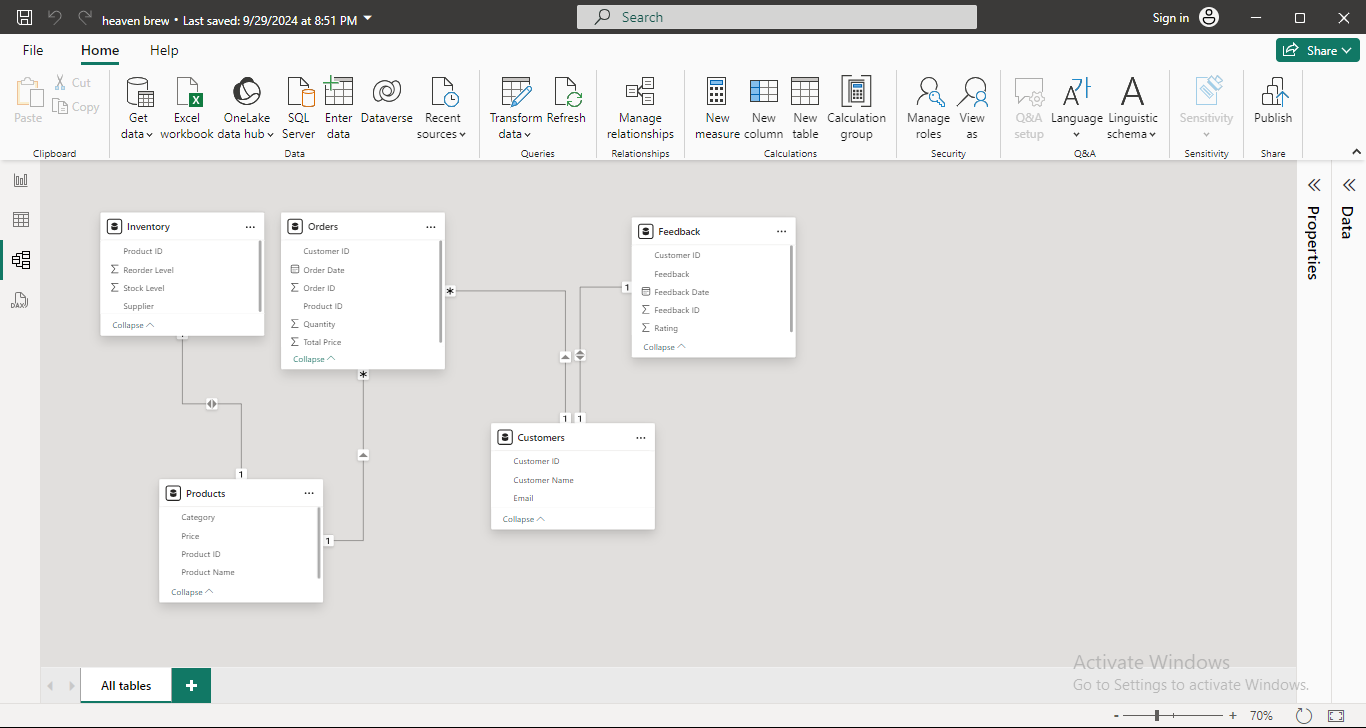Add a Calculation group
The image size is (1366, 728).
(857, 109)
